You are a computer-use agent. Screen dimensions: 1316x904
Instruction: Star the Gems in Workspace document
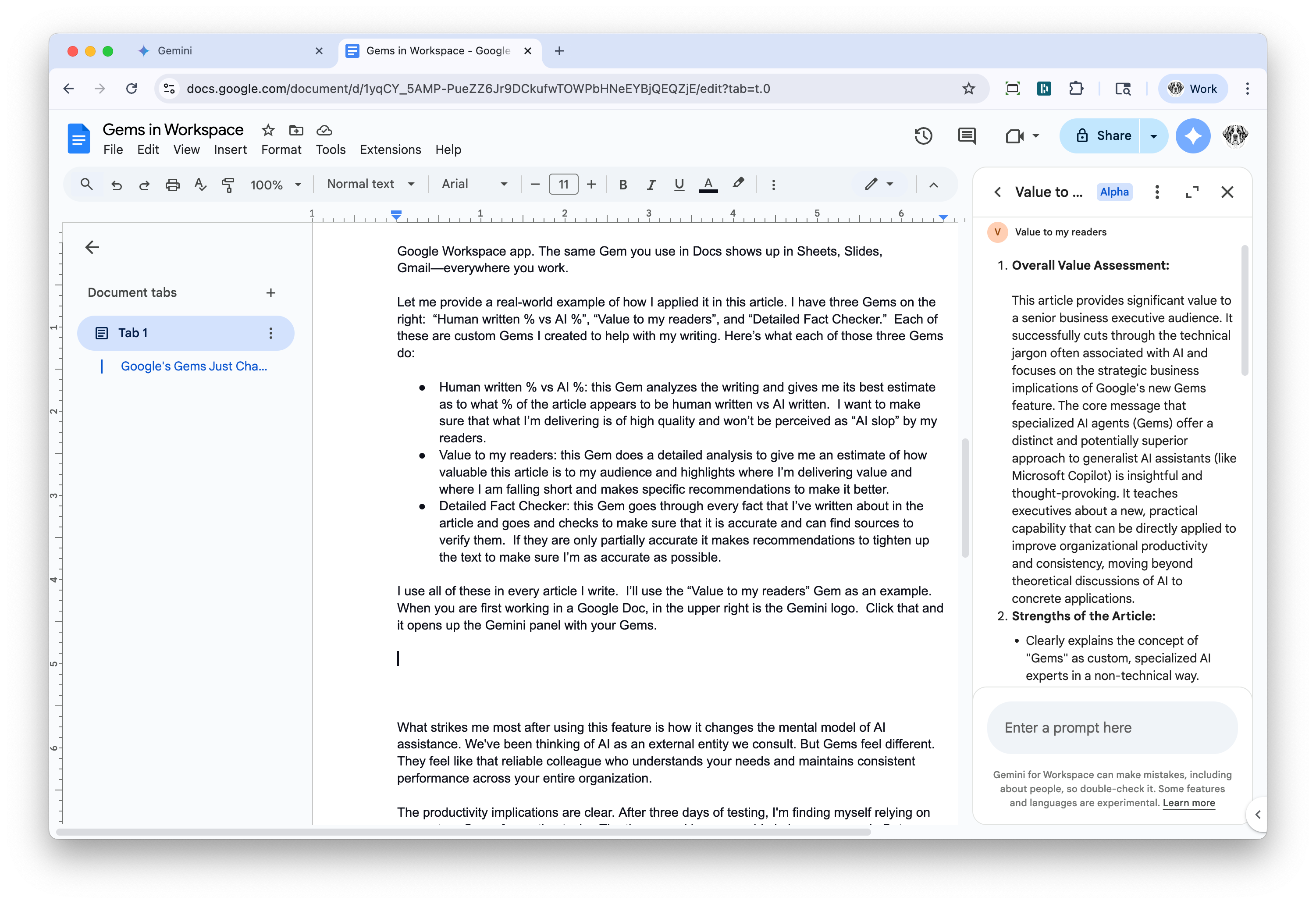[x=268, y=130]
